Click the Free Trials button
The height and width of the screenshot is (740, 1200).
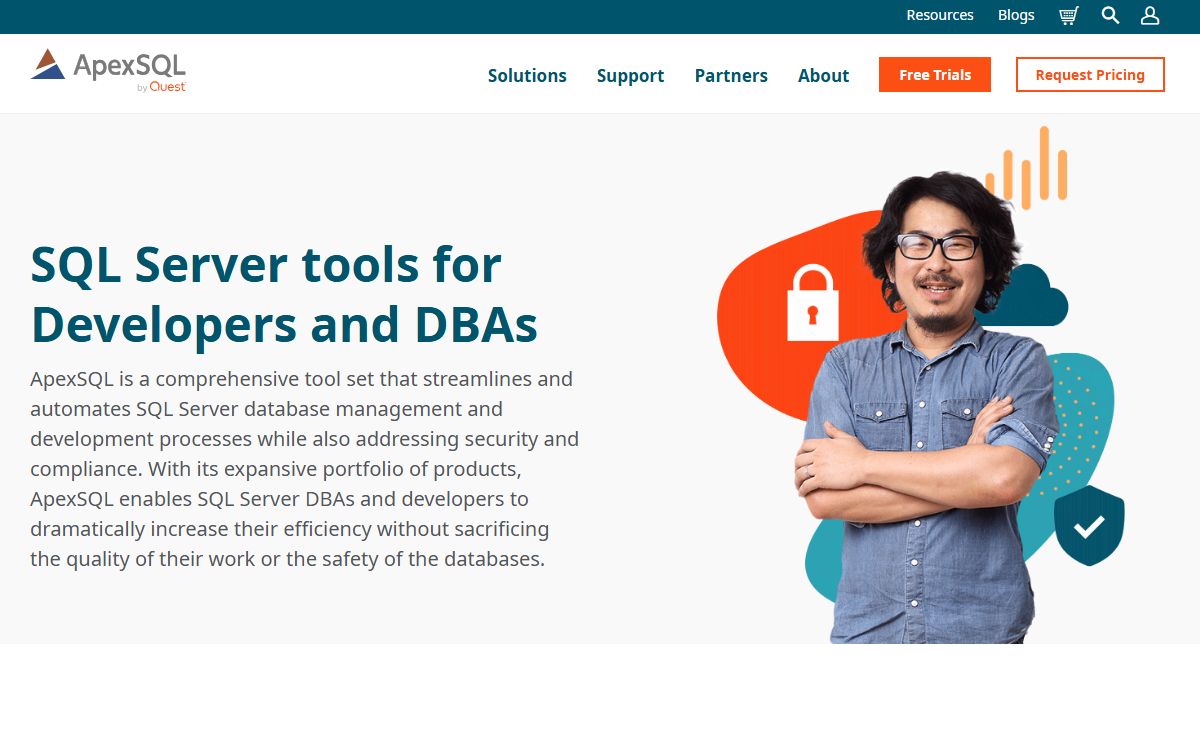pos(935,75)
